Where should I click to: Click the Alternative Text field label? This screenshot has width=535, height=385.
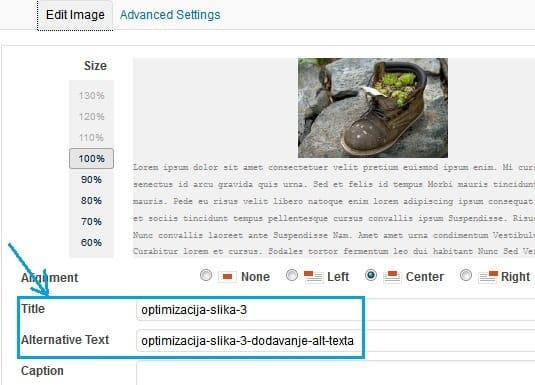point(65,340)
